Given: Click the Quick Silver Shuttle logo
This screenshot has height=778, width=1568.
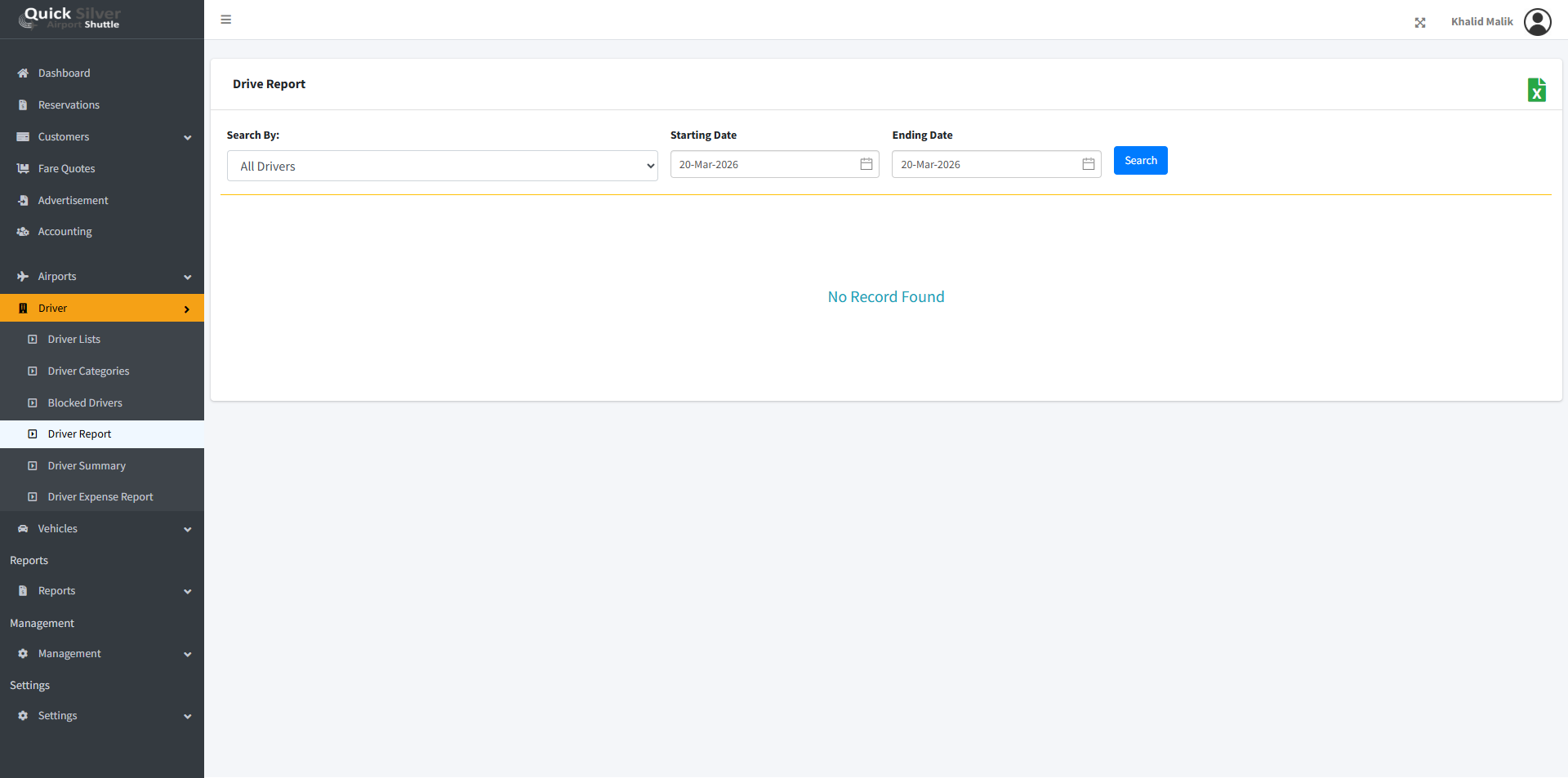Looking at the screenshot, I should 72,18.
